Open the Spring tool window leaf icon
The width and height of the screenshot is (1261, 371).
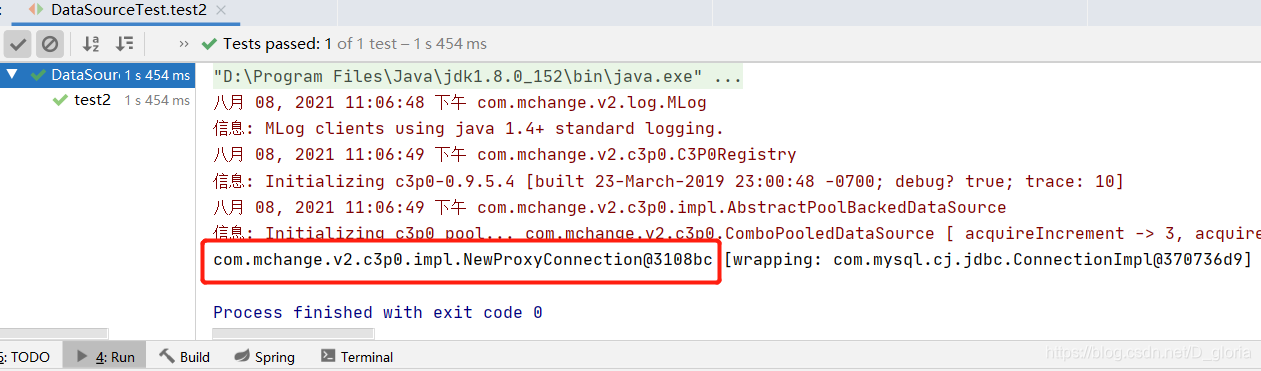click(x=242, y=356)
